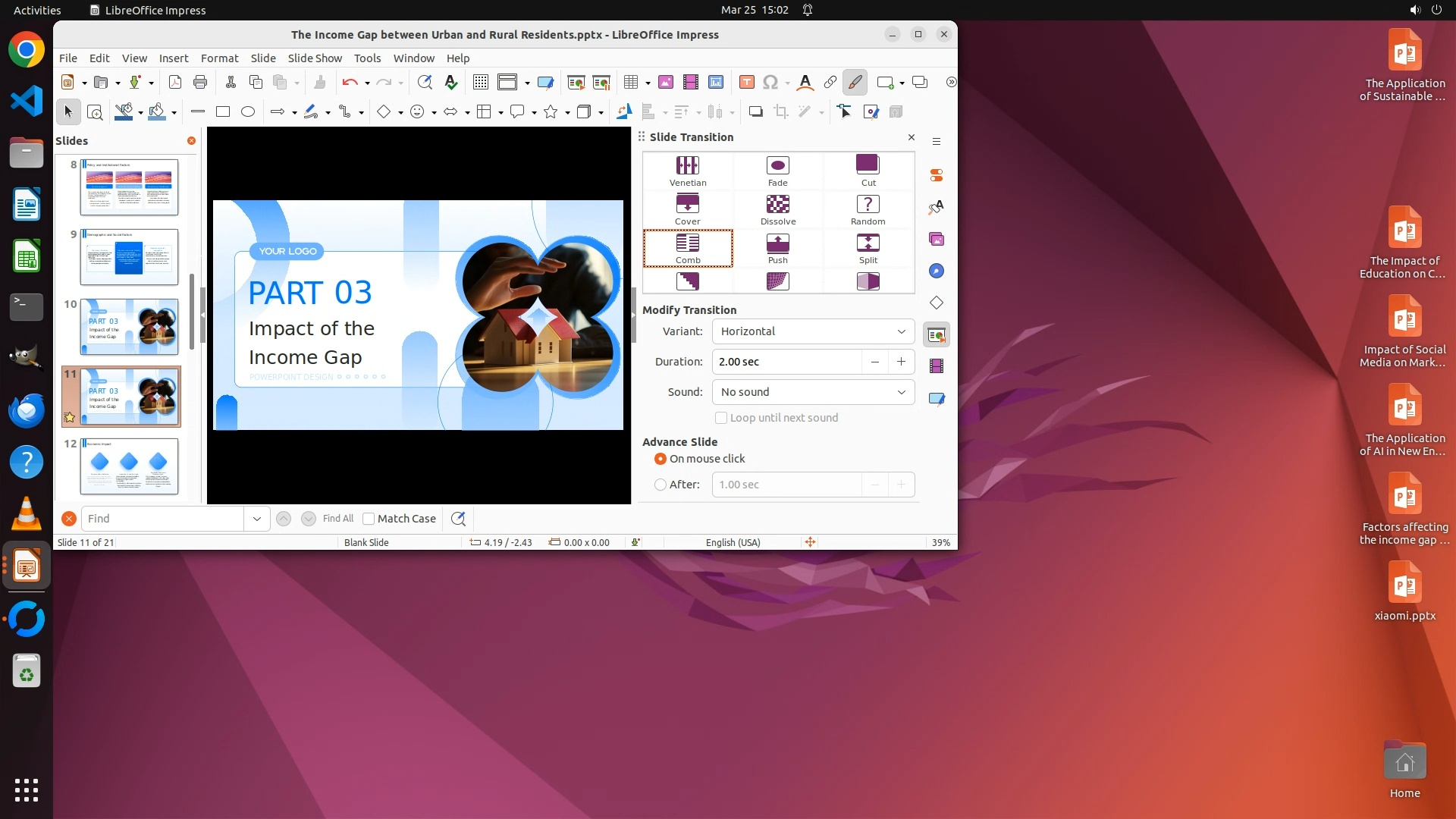This screenshot has height=819, width=1456.
Task: Select the Rectangle shape tool
Action: (223, 112)
